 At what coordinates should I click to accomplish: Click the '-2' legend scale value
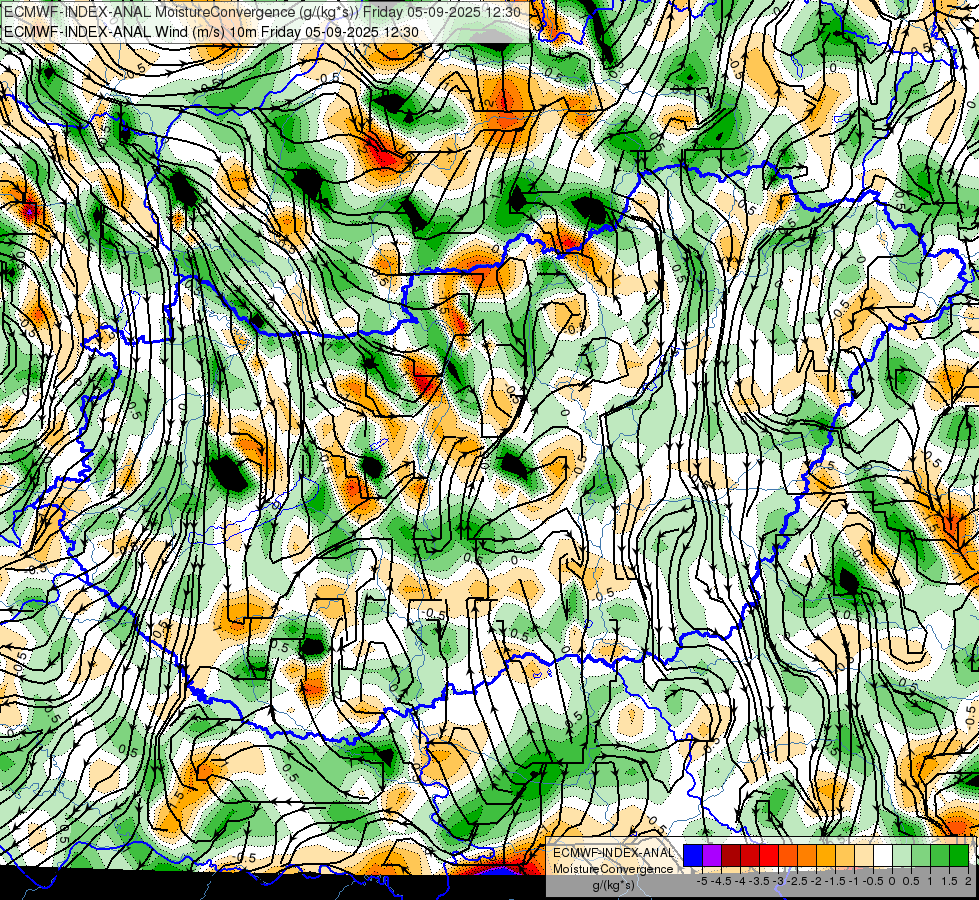816,881
